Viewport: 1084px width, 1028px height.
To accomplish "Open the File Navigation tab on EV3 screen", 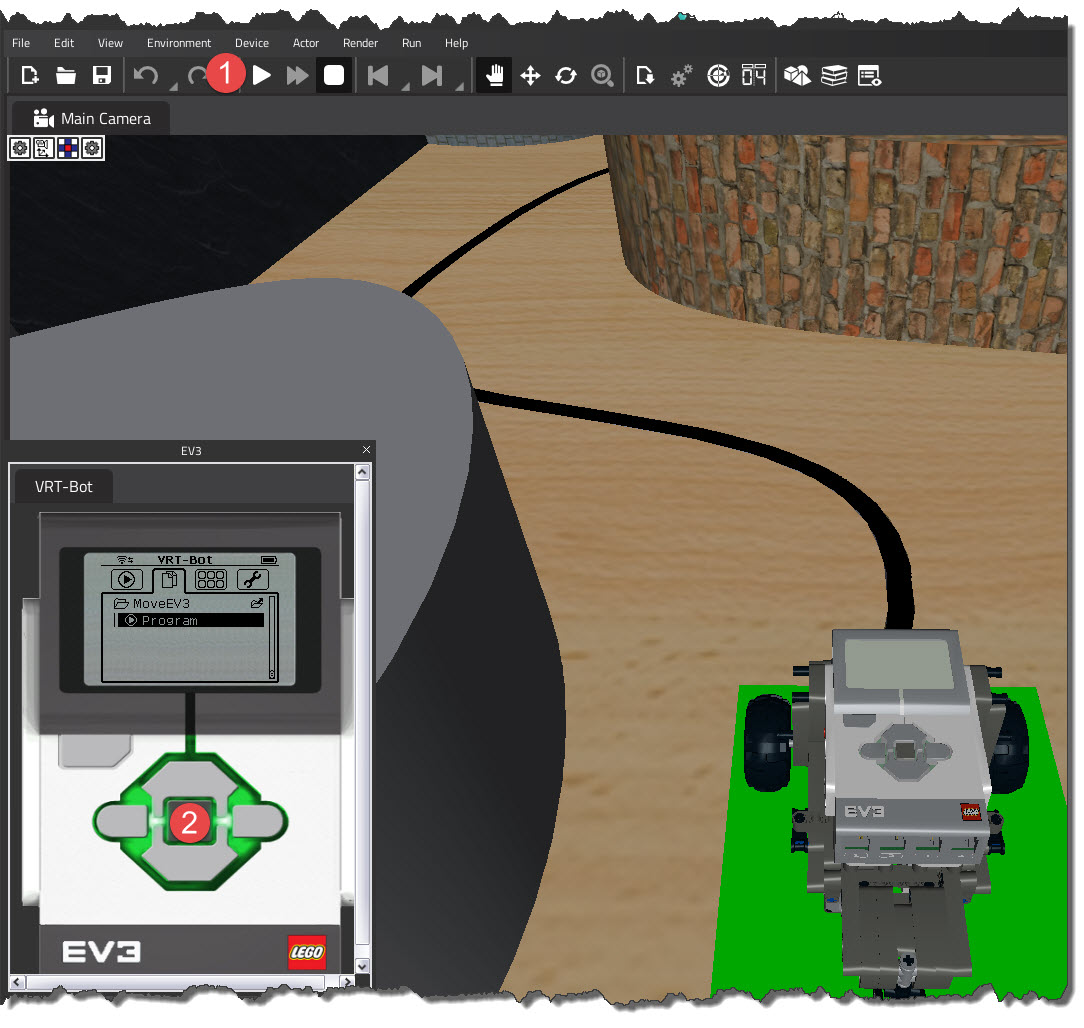I will [x=169, y=579].
